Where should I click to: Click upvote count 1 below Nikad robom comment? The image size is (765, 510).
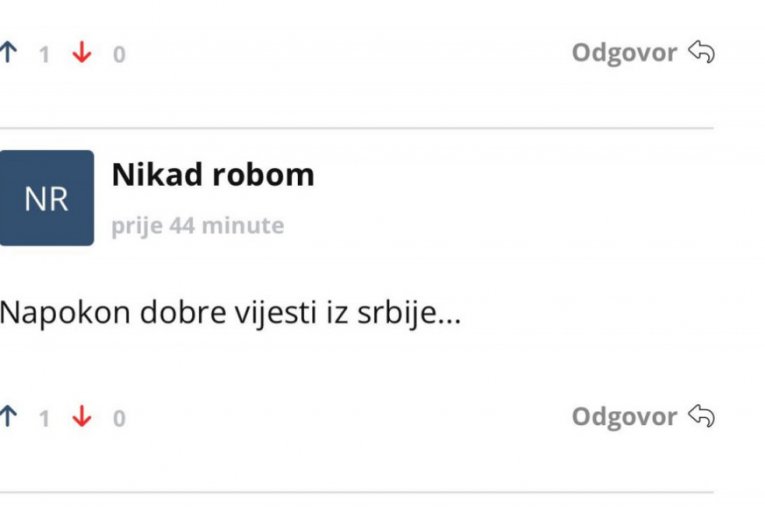tap(44, 419)
